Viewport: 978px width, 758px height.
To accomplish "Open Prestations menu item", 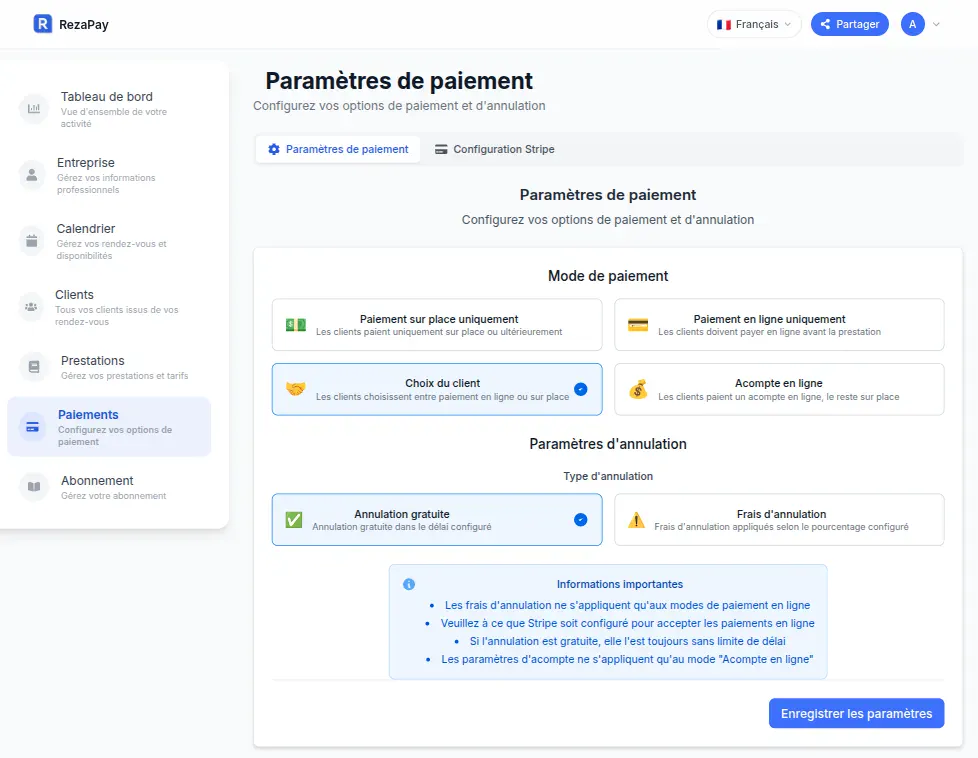I will click(x=109, y=367).
